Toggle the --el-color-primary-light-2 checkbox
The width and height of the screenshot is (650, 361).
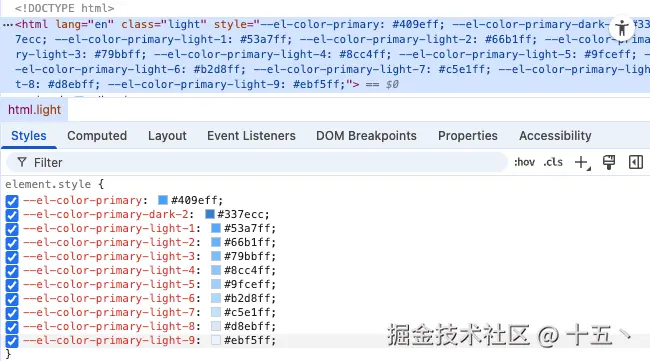click(x=12, y=243)
